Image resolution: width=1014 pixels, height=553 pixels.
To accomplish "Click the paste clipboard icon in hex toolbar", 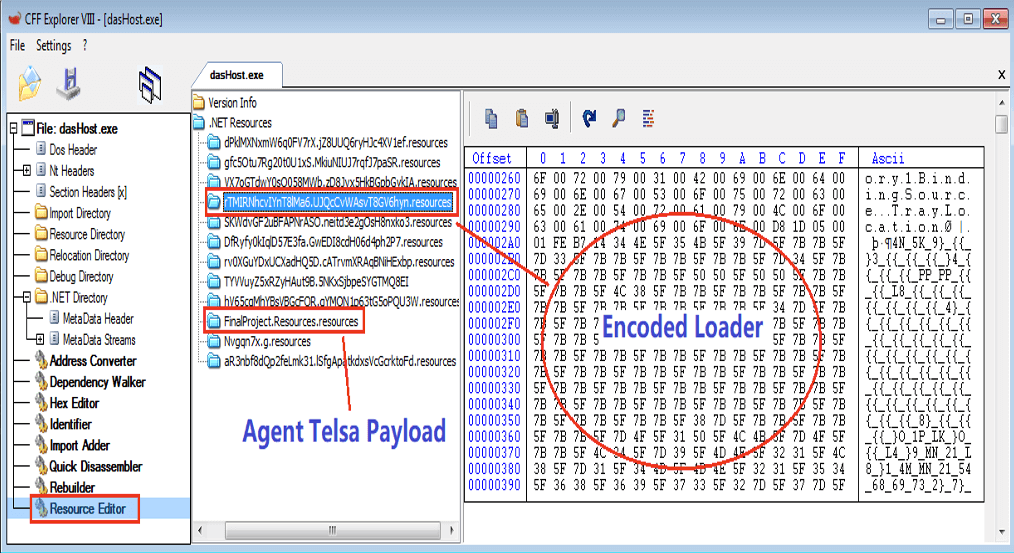I will pyautogui.click(x=522, y=118).
